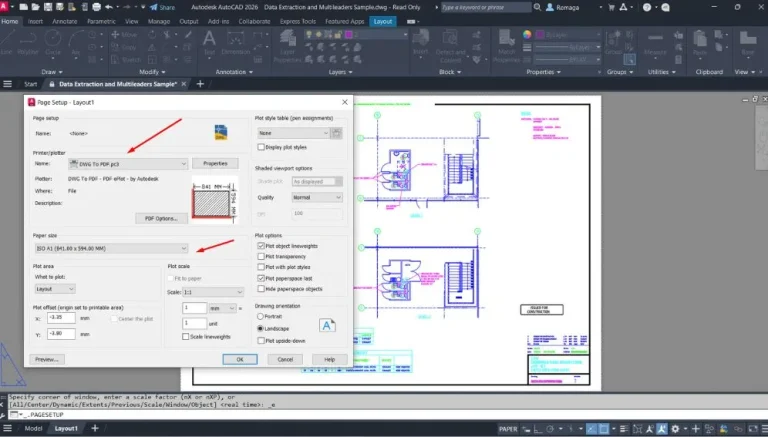Click the new drawing tab plus button

[200, 84]
